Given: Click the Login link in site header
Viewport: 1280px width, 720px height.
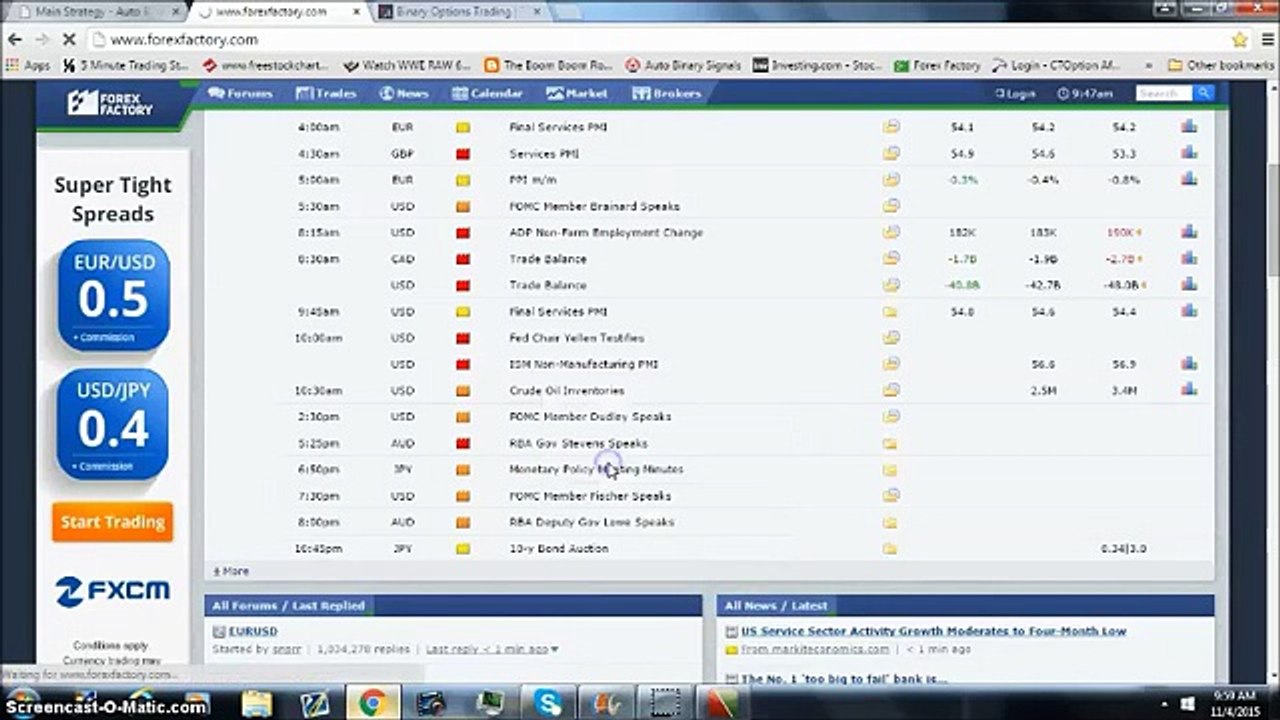Looking at the screenshot, I should (x=1015, y=93).
